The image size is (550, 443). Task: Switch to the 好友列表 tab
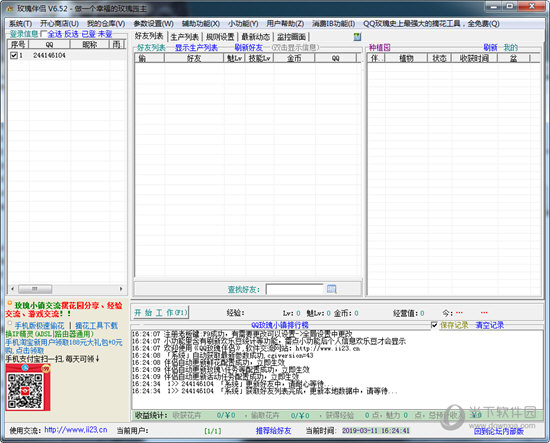point(149,36)
